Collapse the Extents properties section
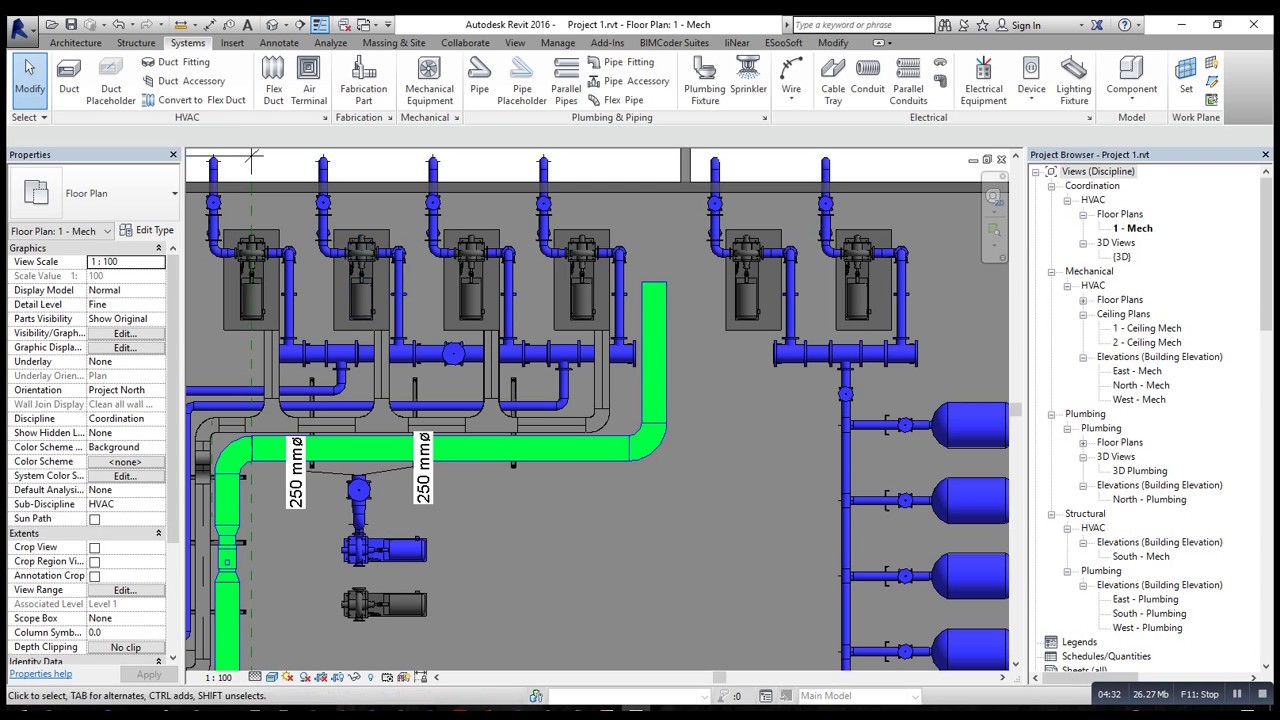The image size is (1280, 720). pos(158,533)
